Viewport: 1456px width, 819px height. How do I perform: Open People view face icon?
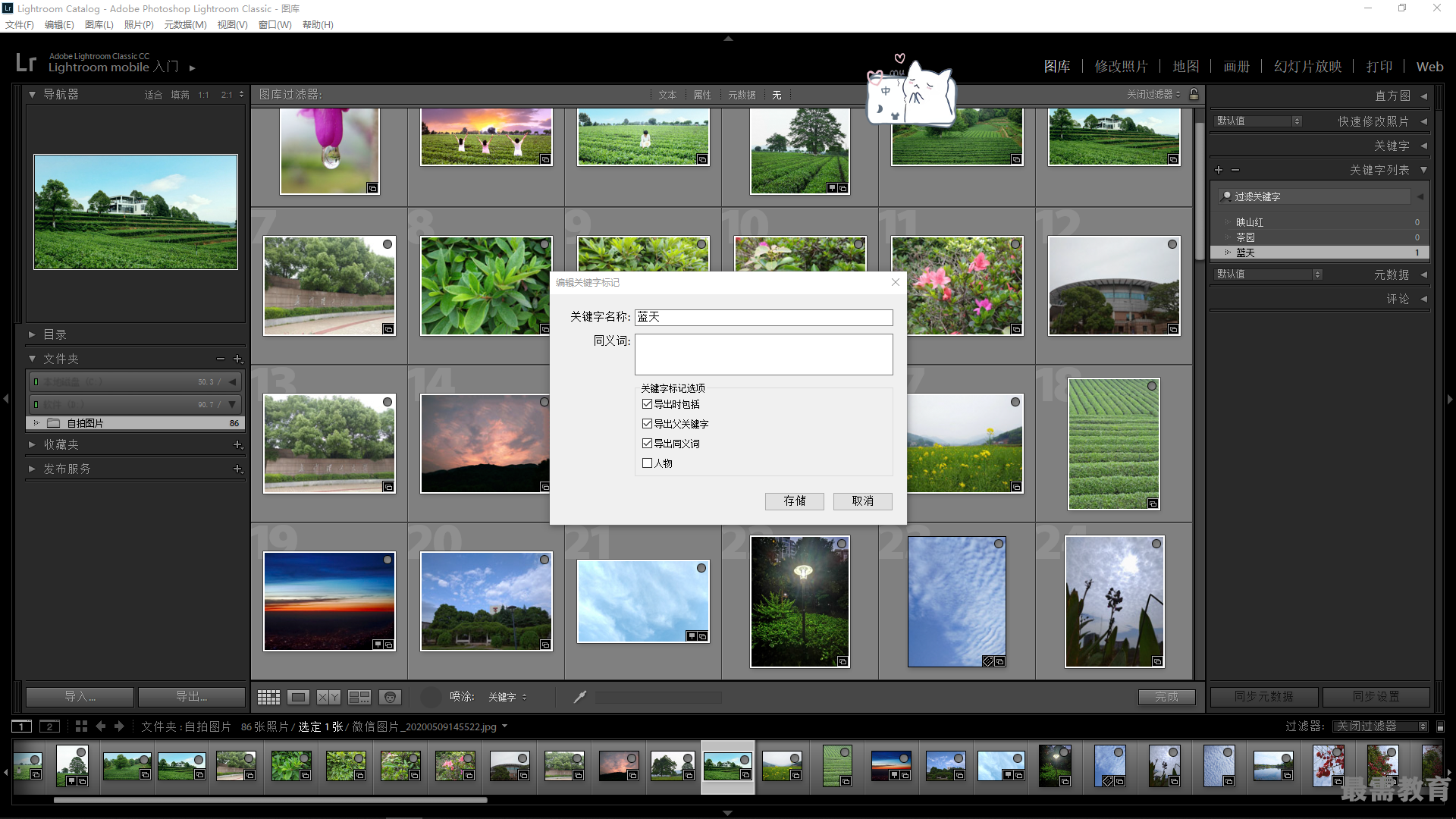(x=390, y=697)
